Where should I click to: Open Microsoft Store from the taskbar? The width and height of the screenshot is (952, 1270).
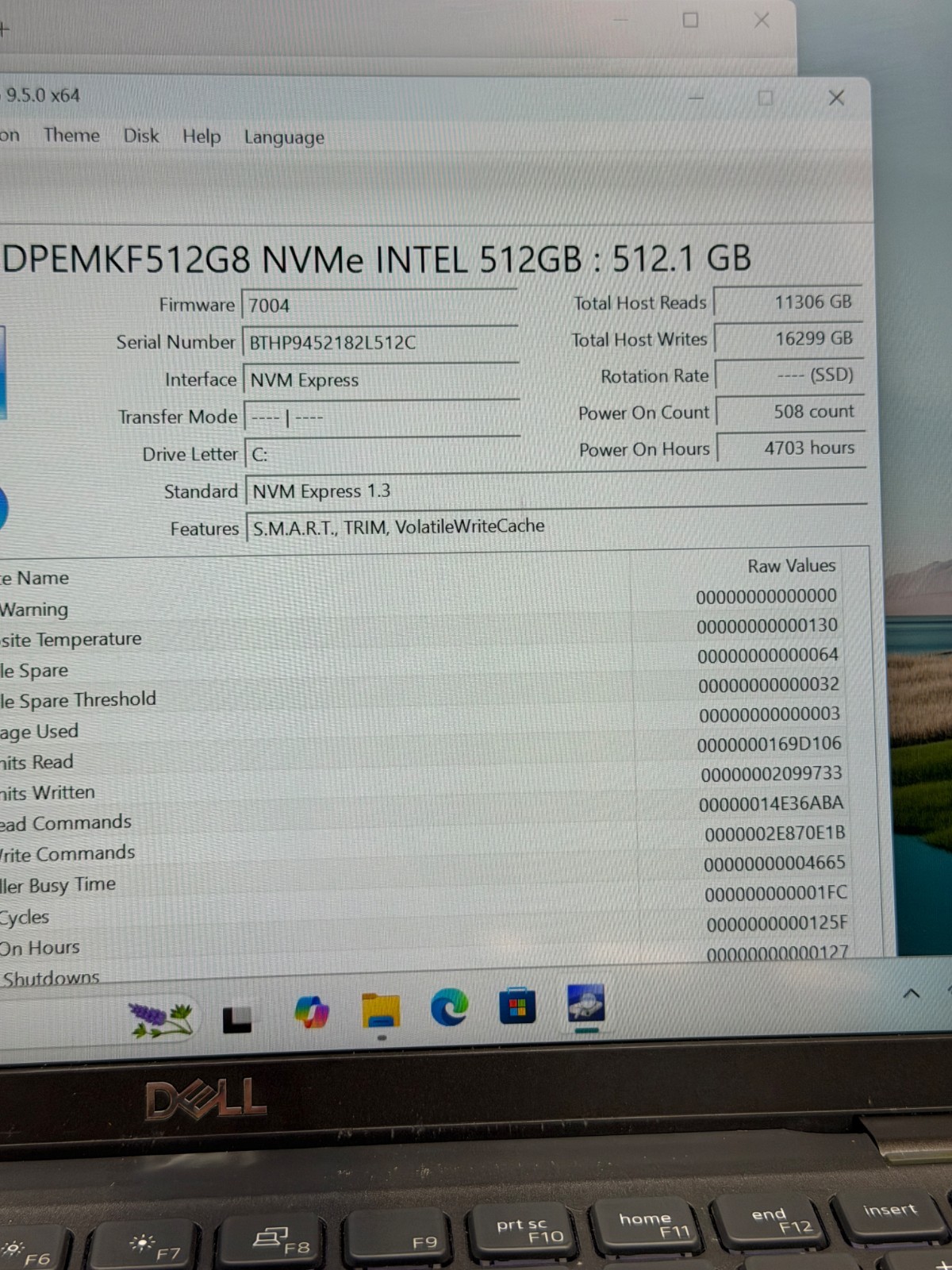pos(517,1006)
